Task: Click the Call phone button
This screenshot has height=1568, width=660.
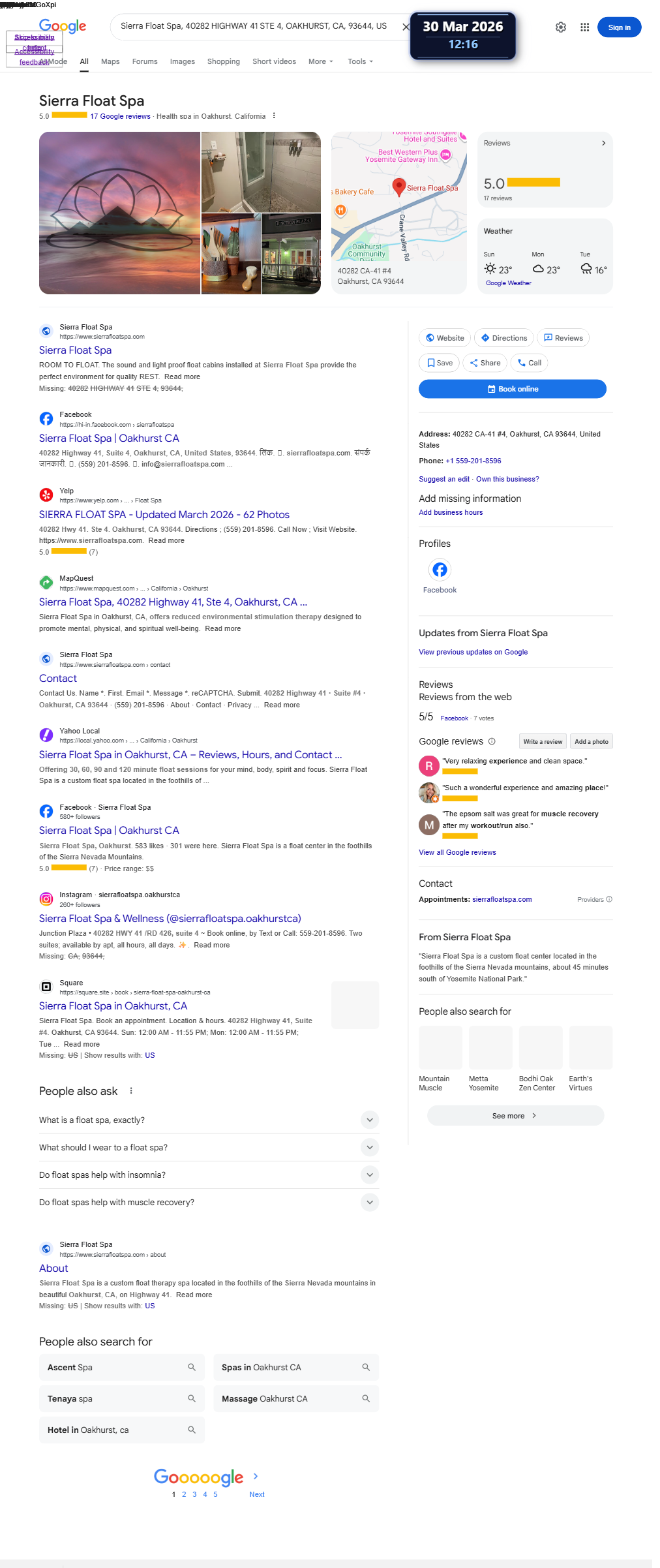Action: 529,363
